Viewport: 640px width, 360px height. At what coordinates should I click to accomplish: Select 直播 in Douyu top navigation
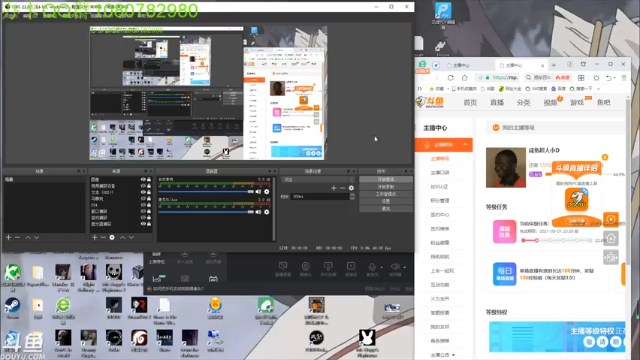click(x=497, y=102)
